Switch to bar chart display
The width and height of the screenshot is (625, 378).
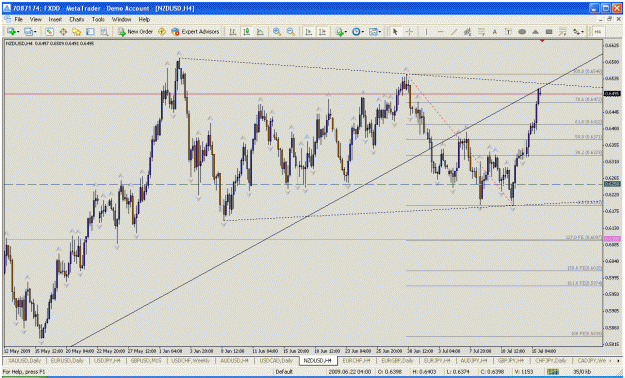point(233,32)
